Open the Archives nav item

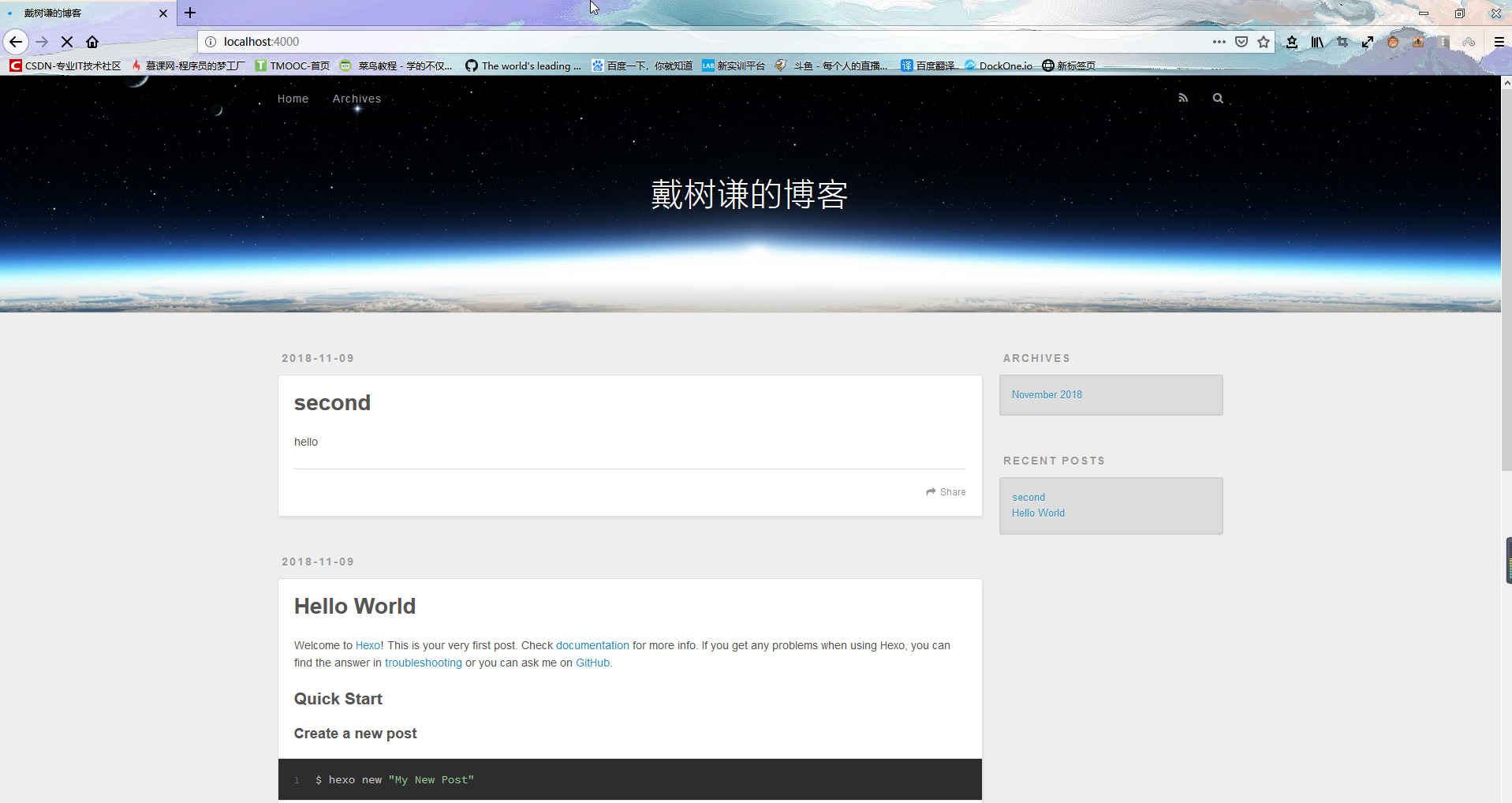coord(357,99)
